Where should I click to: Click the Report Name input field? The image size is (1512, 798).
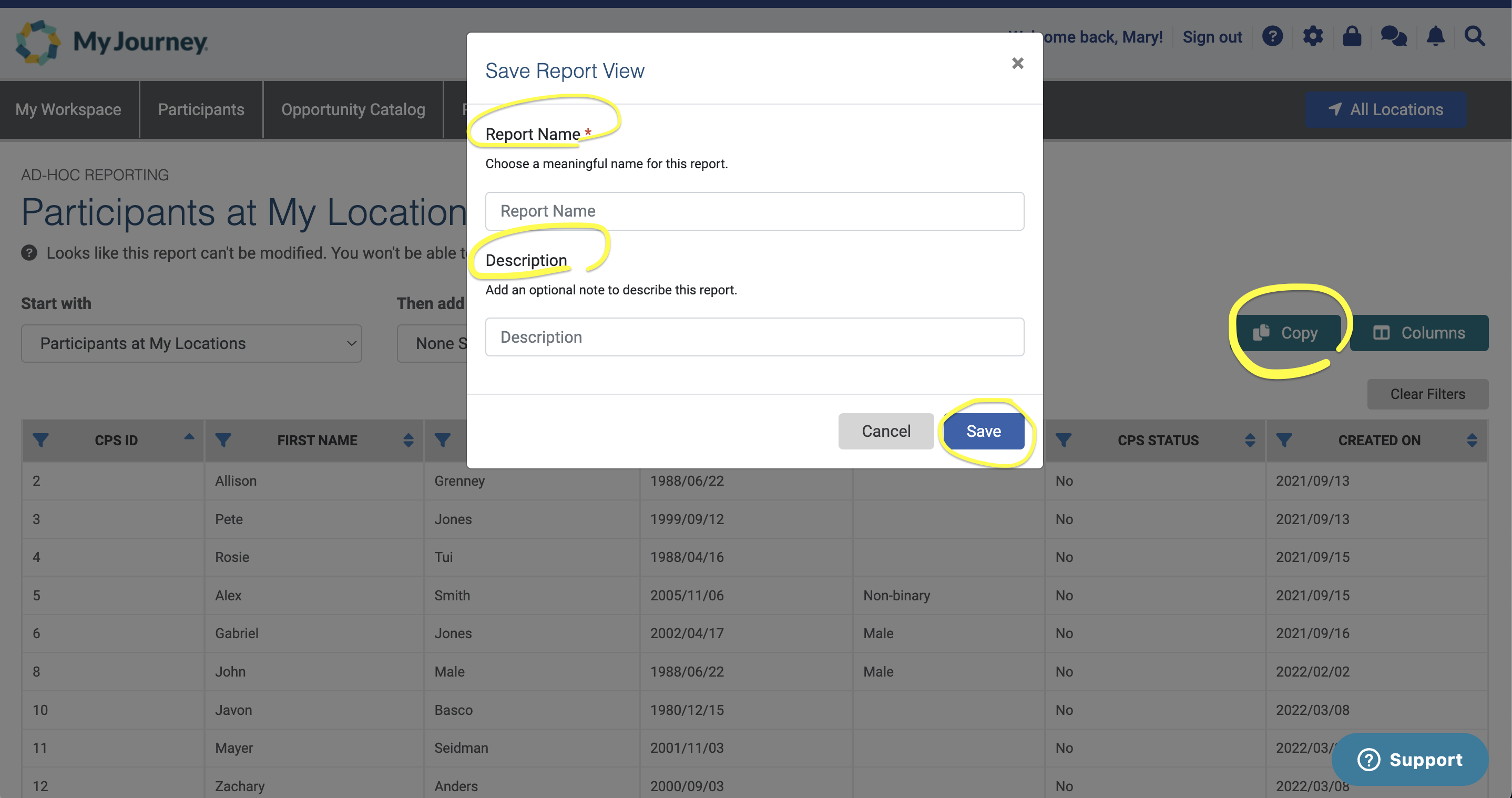click(754, 211)
